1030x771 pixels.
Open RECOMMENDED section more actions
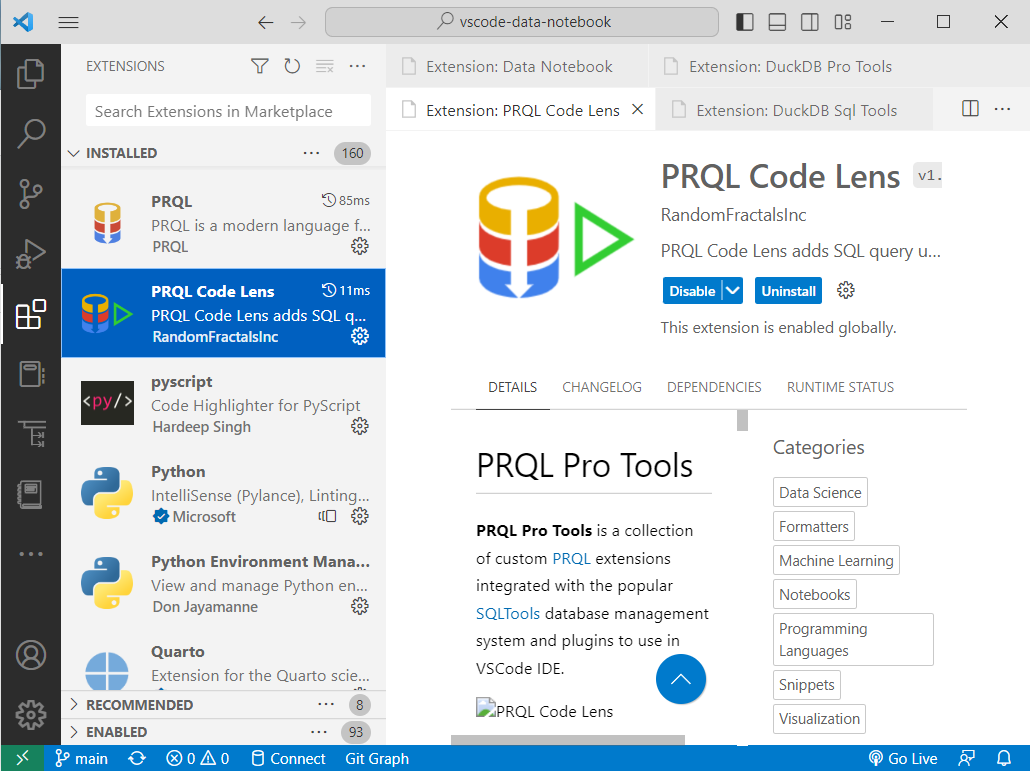(x=326, y=704)
